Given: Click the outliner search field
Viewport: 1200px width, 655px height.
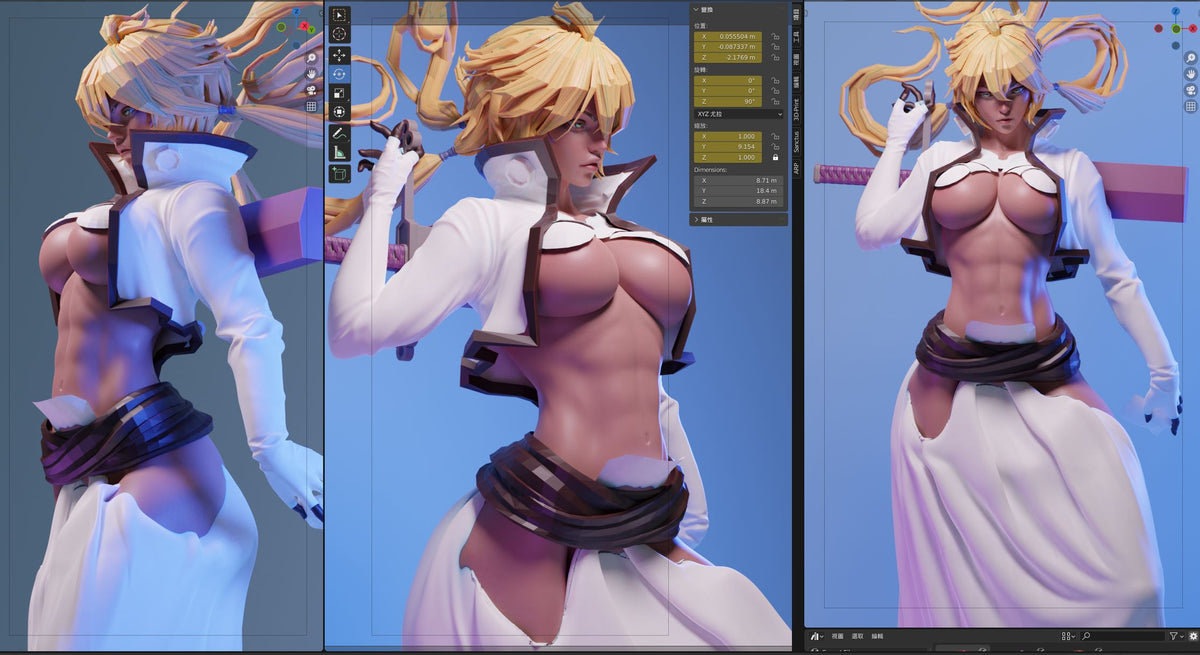Looking at the screenshot, I should 1122,636.
